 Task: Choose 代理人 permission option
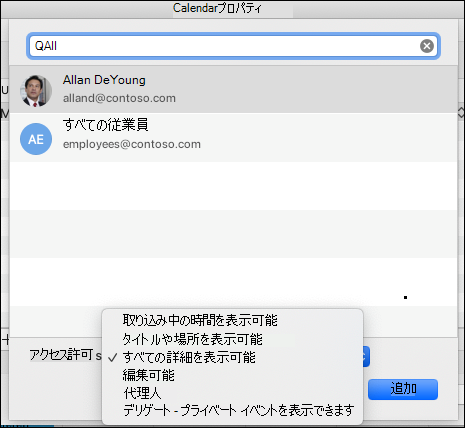click(x=142, y=393)
